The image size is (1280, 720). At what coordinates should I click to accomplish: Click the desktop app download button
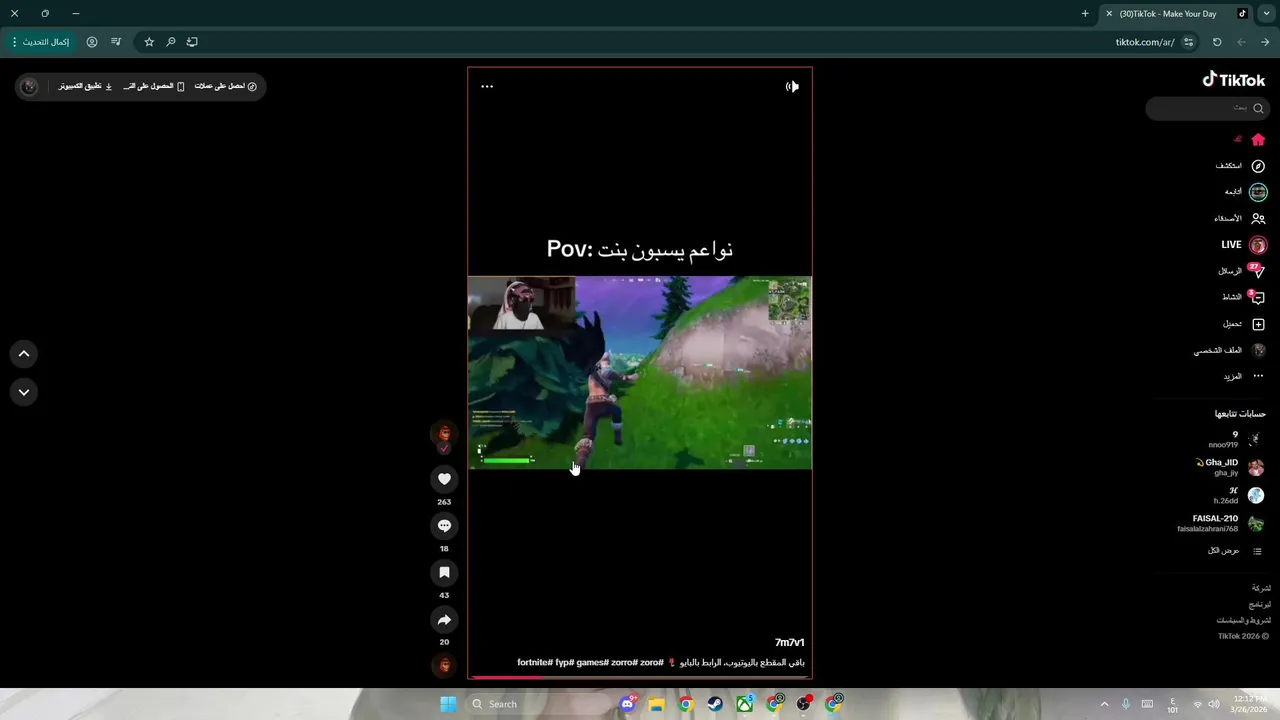click(86, 86)
